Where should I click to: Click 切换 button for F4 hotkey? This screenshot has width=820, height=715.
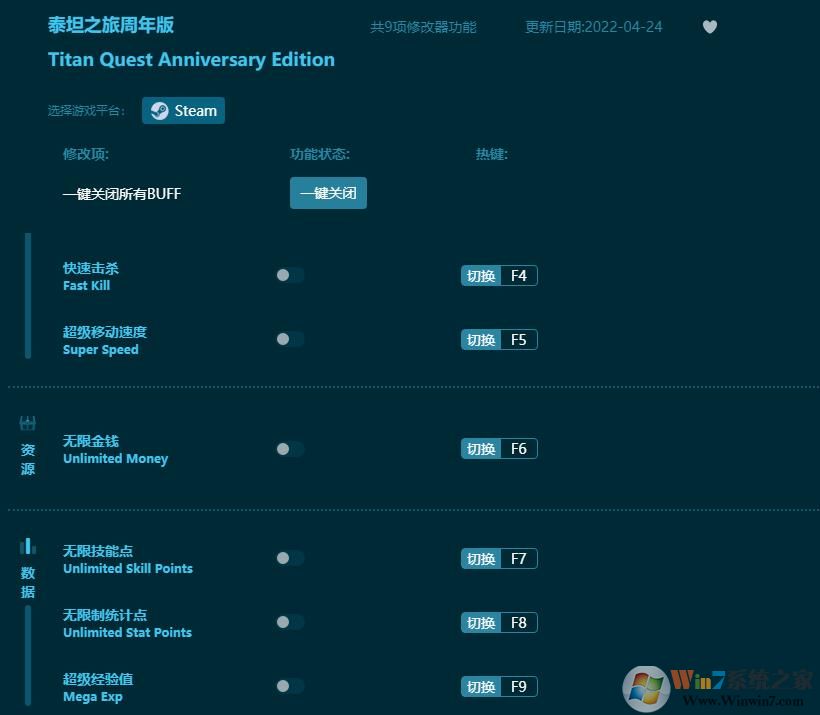(481, 276)
